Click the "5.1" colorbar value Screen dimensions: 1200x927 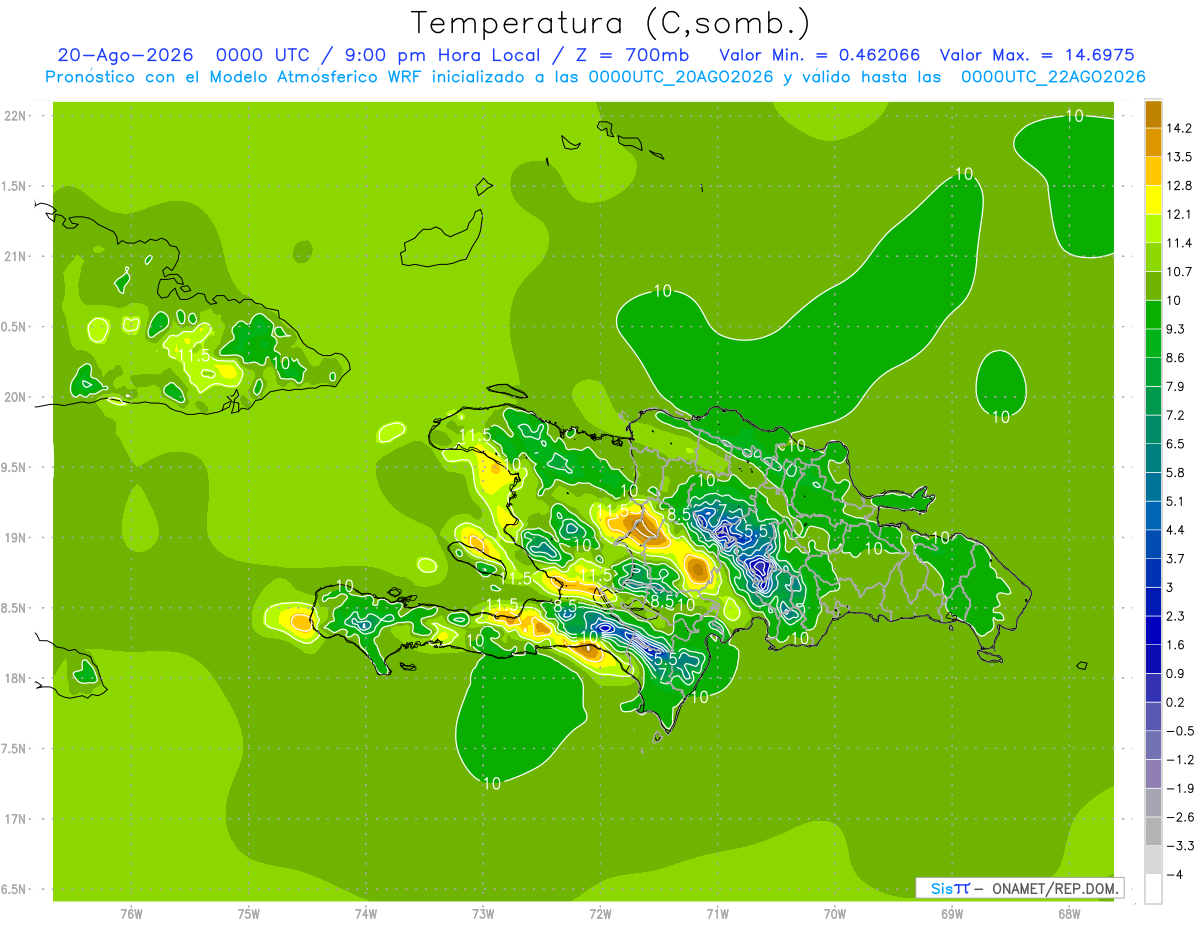tap(1175, 501)
